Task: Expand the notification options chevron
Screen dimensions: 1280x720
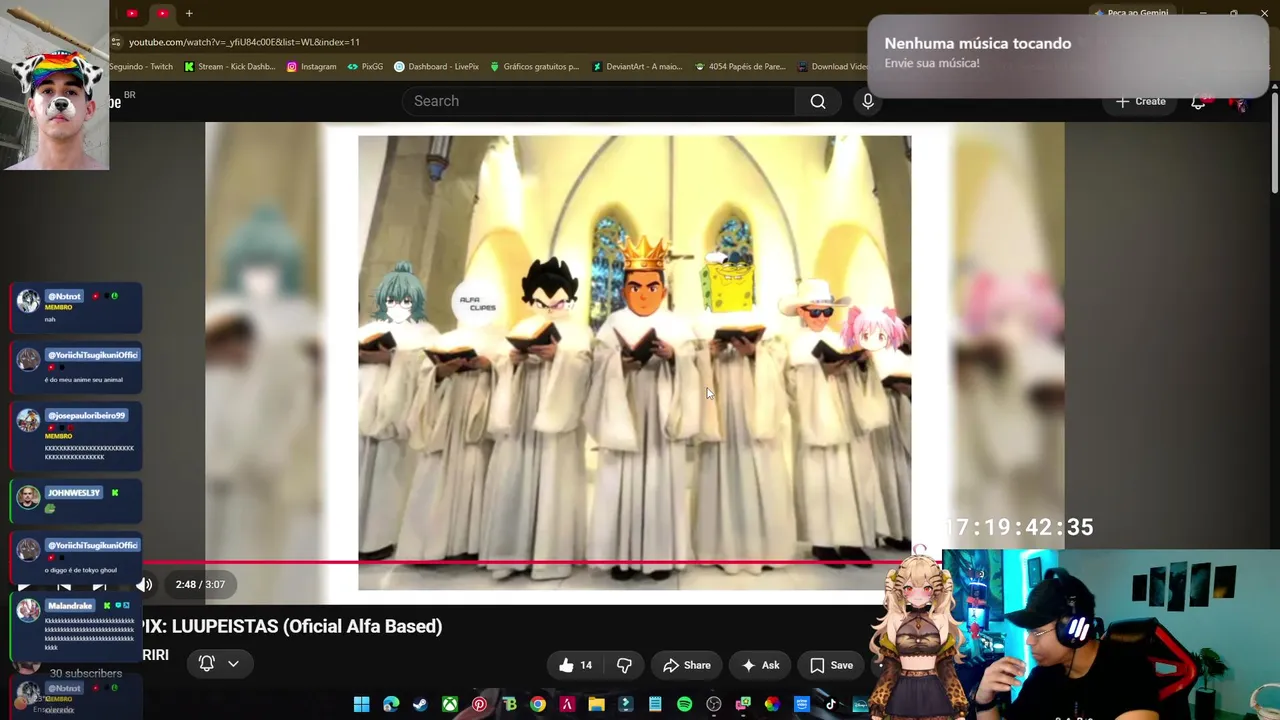Action: coord(233,663)
